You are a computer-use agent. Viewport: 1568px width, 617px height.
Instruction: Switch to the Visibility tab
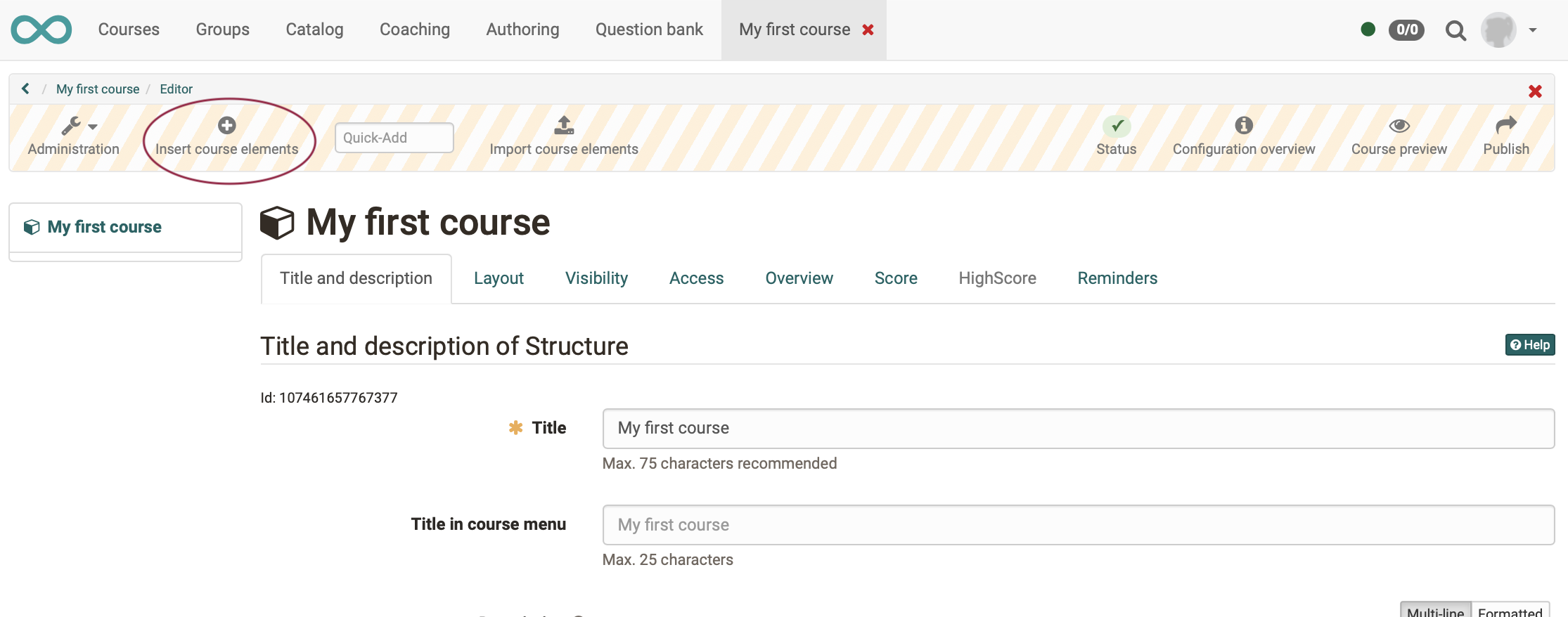pos(596,278)
